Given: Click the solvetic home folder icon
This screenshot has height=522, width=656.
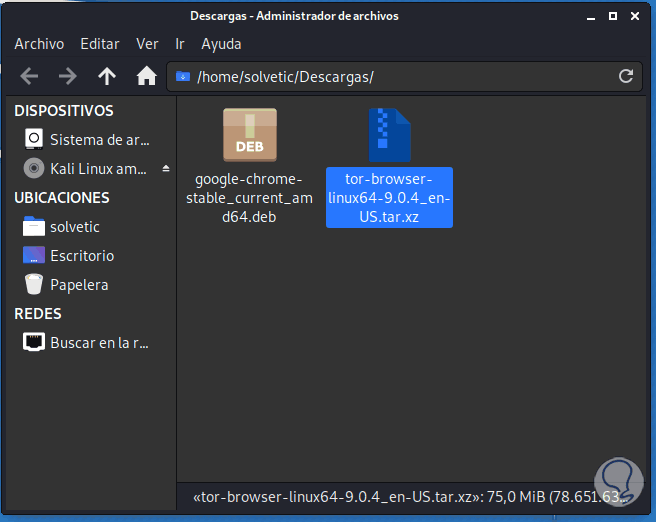Looking at the screenshot, I should point(34,226).
